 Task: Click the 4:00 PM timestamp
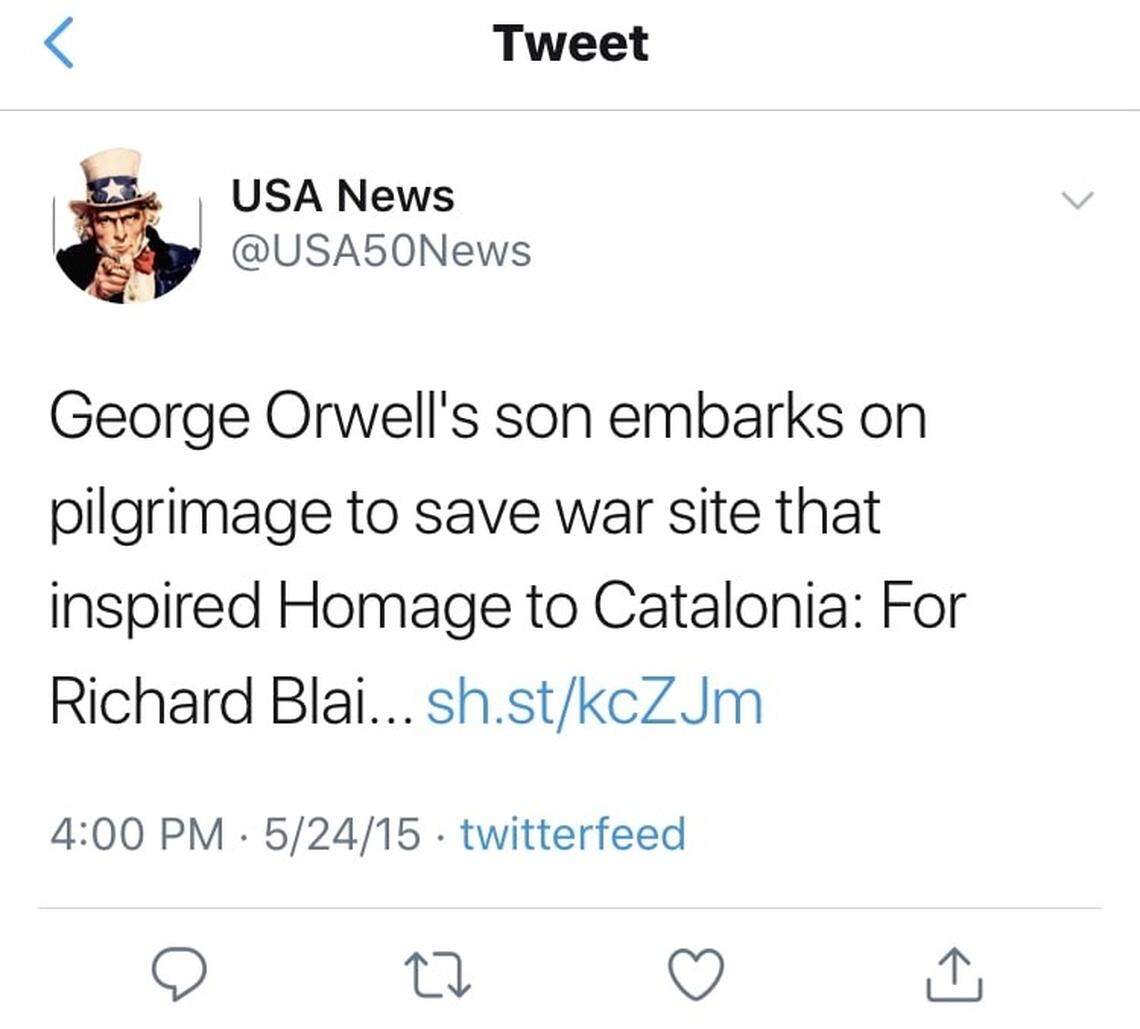click(137, 834)
